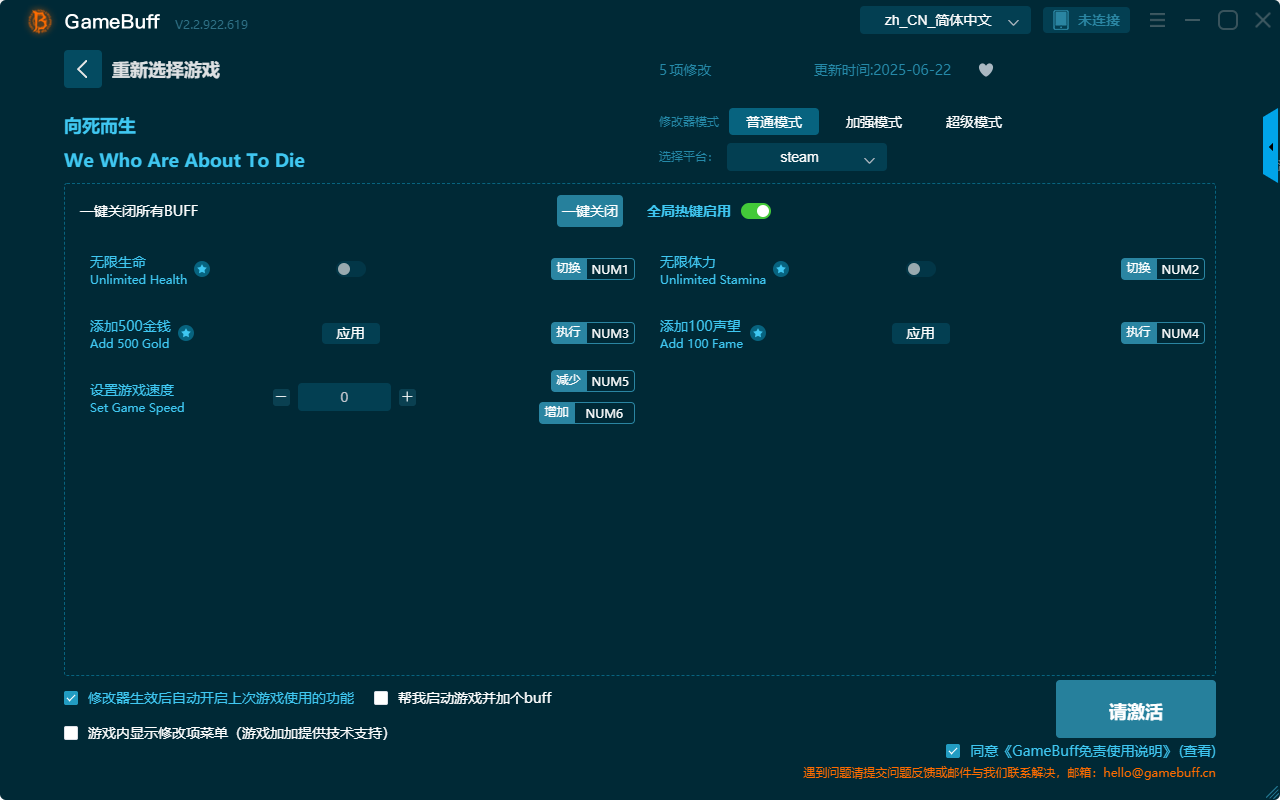Screen dimensions: 1280x800
Task: Click the star icon beside 无限体力
Action: [x=781, y=268]
